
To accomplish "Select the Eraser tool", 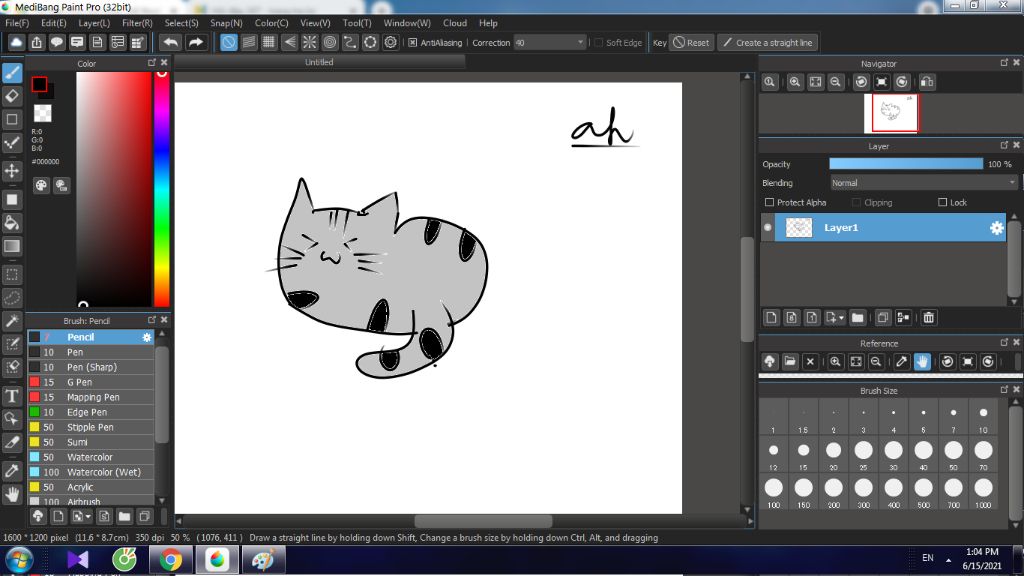I will tap(12, 96).
